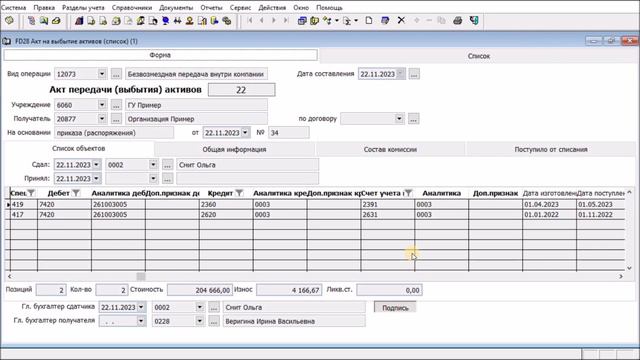The image size is (640, 360).
Task: Click the stamp icon in toolbar
Action: tap(189, 20)
